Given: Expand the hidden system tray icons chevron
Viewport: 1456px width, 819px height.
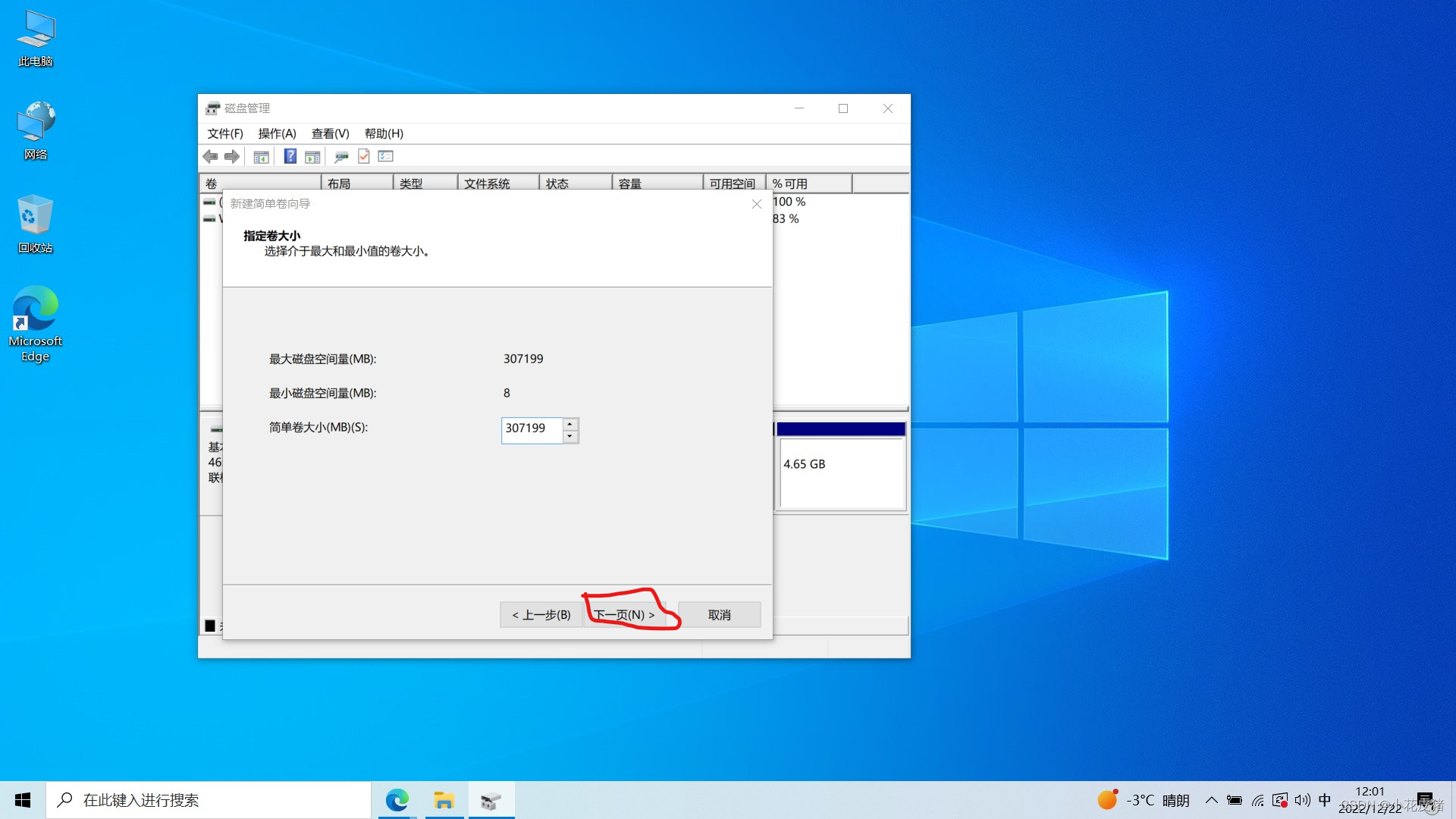Looking at the screenshot, I should [1211, 800].
